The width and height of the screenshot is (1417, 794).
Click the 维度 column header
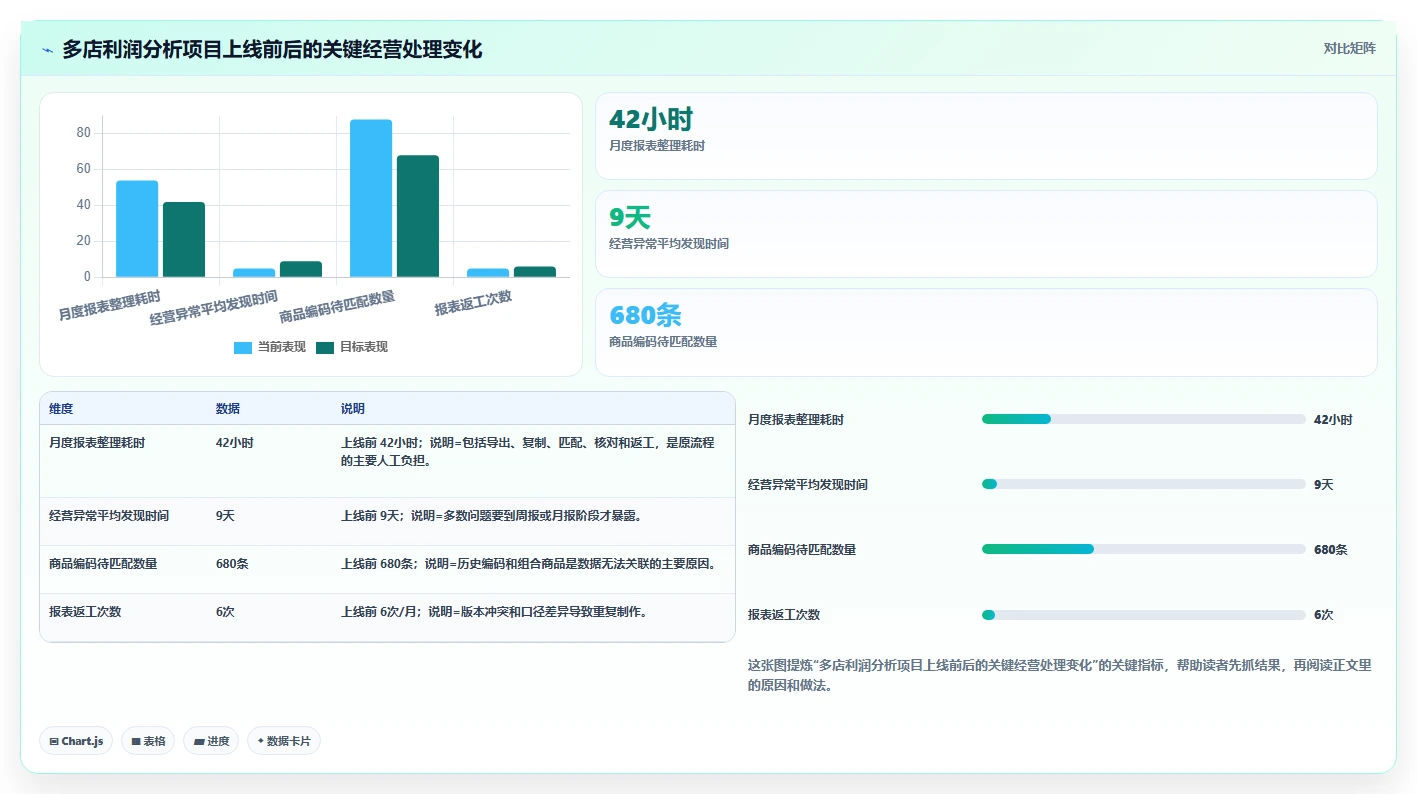61,409
